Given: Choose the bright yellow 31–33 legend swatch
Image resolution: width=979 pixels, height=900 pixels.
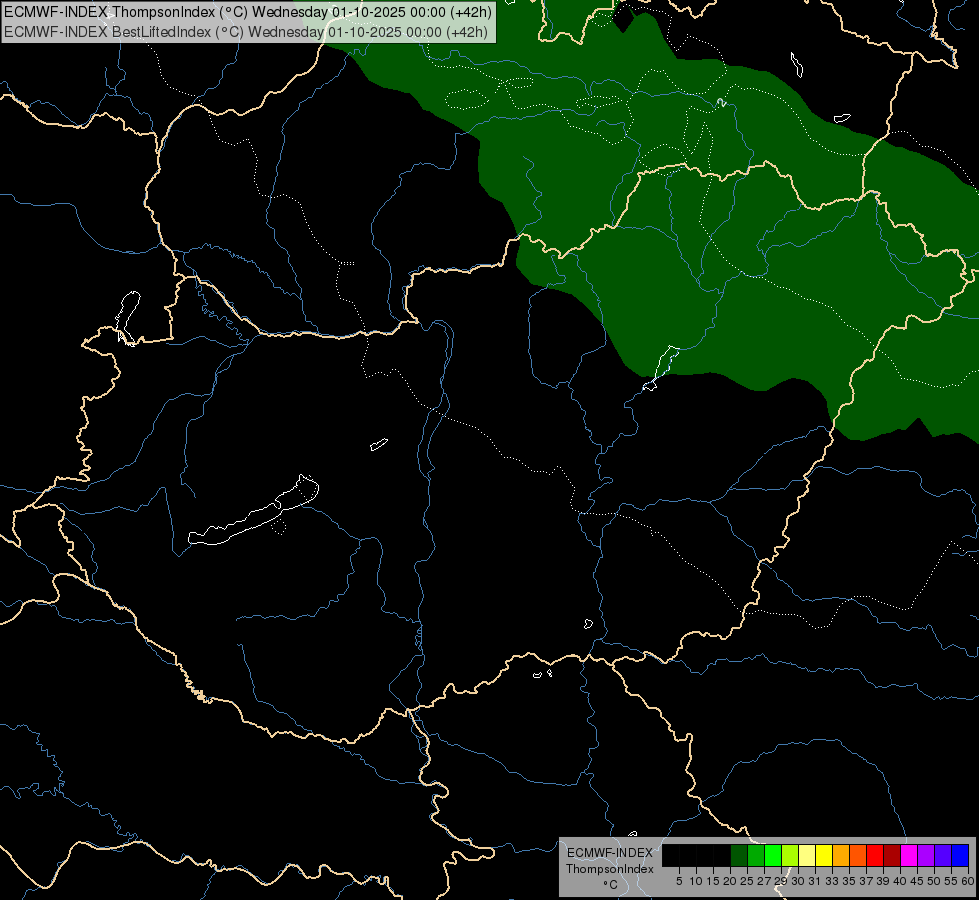Looking at the screenshot, I should [824, 855].
